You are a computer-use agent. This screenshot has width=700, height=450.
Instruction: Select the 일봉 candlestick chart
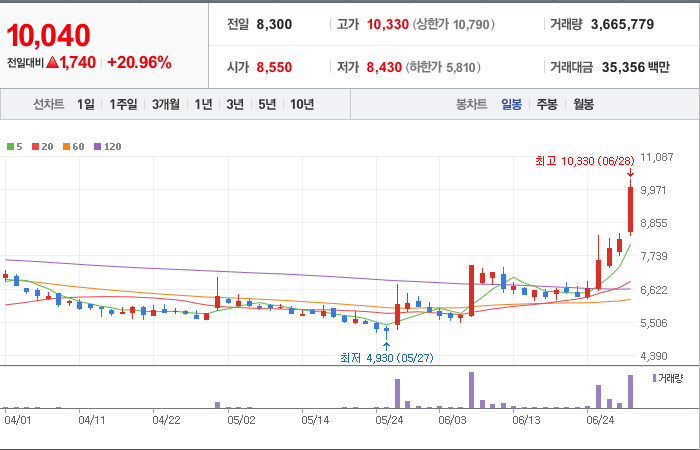pyautogui.click(x=511, y=104)
